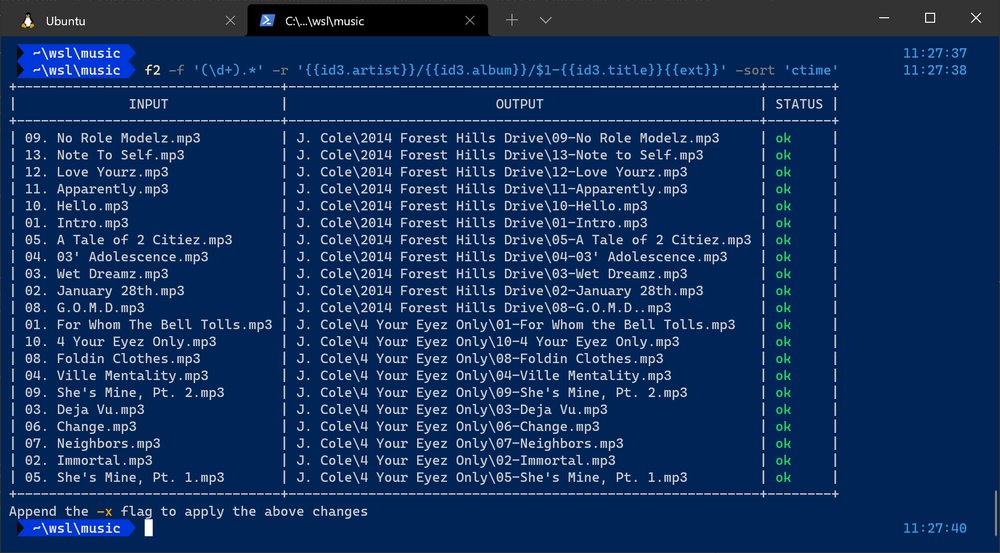Screen dimensions: 1000x553
Task: Click the bottom ~\wsl\music prompt segment
Action: pyautogui.click(x=77, y=528)
